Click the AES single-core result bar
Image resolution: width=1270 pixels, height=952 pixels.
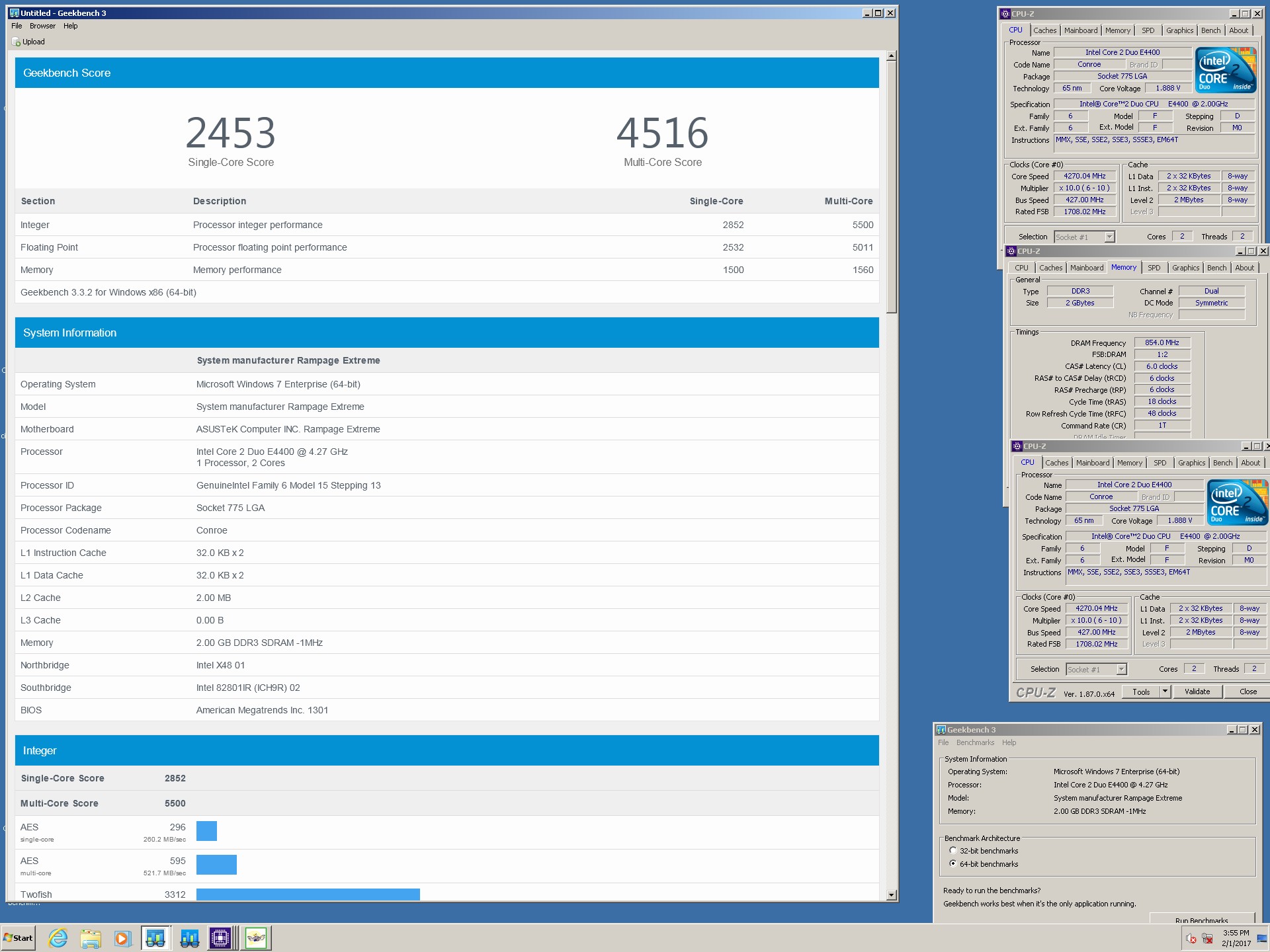click(x=206, y=831)
